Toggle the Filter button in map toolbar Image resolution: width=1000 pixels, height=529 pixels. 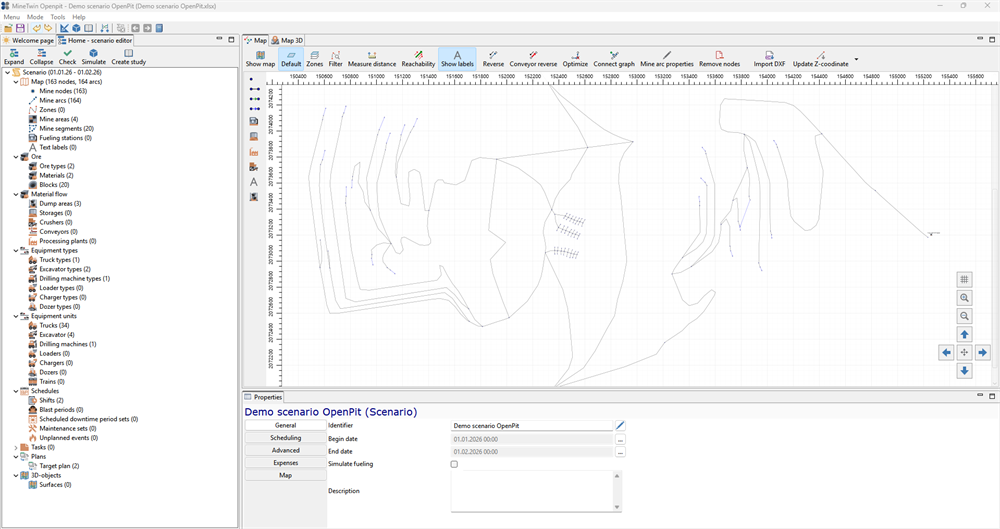pyautogui.click(x=335, y=59)
